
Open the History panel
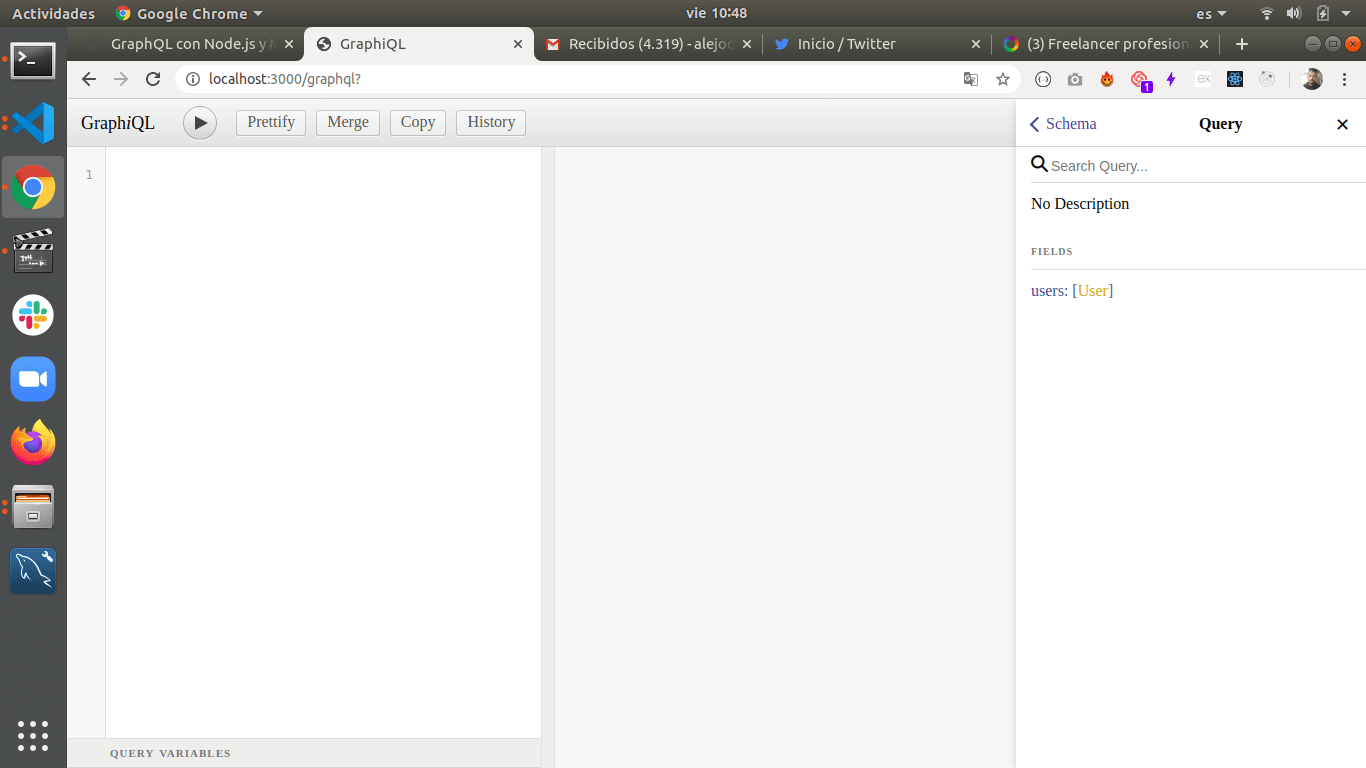pyautogui.click(x=491, y=122)
